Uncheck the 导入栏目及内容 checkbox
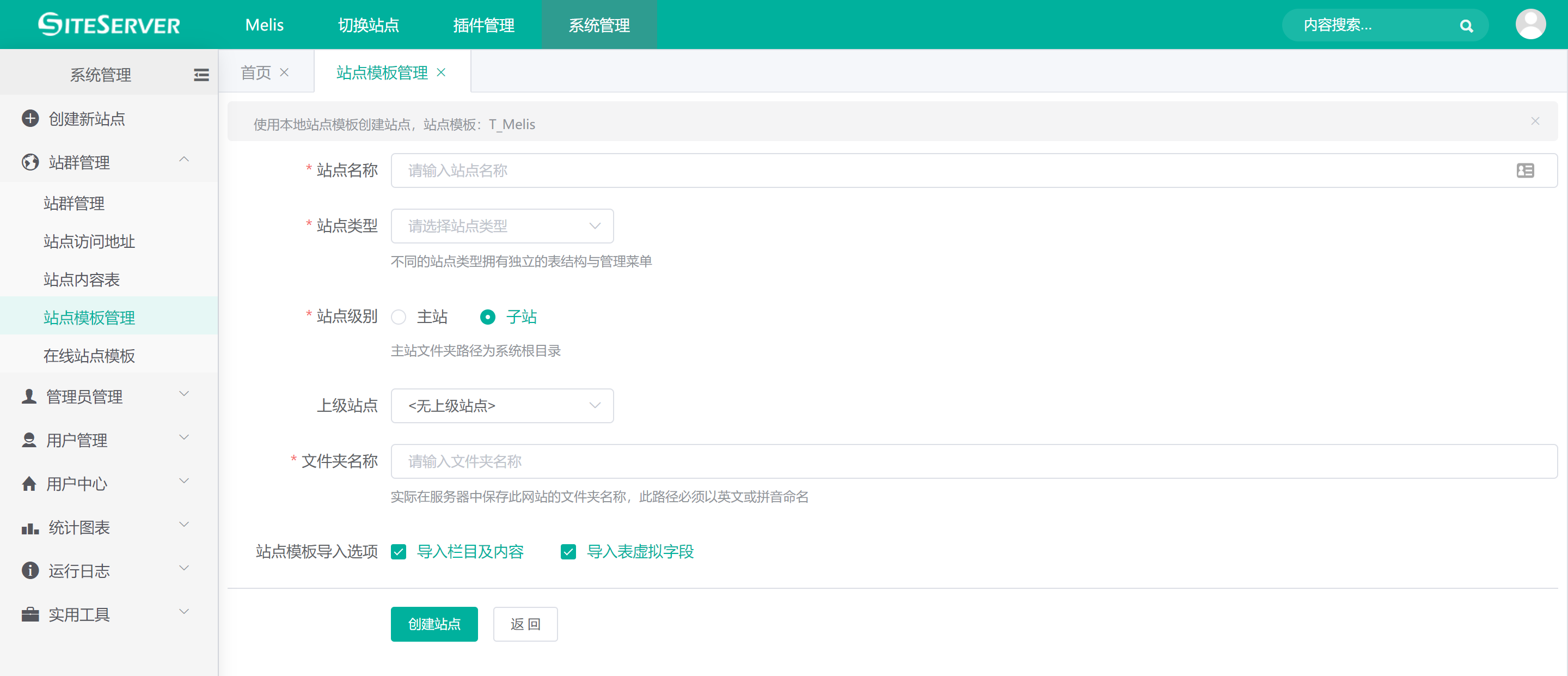Image resolution: width=1568 pixels, height=676 pixels. (x=399, y=552)
